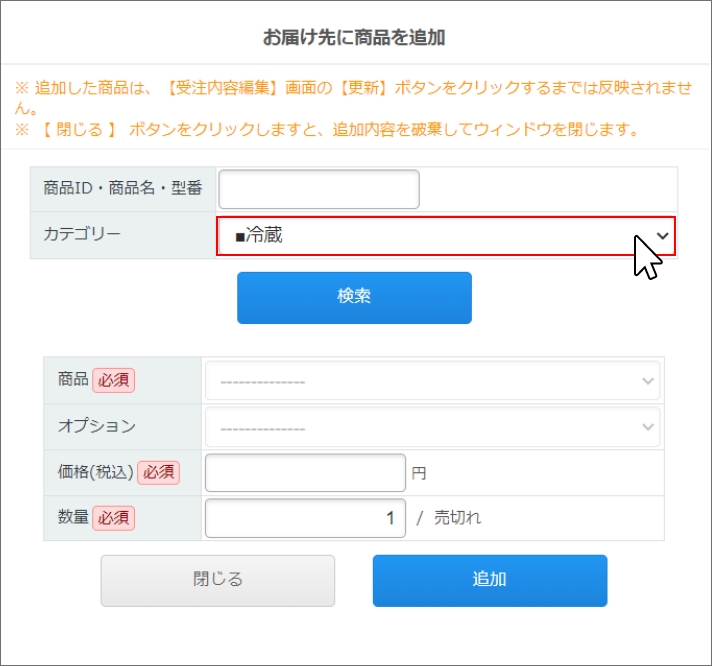Click the 価格(税込) input box
Image resolution: width=712 pixels, height=666 pixels.
click(x=305, y=472)
